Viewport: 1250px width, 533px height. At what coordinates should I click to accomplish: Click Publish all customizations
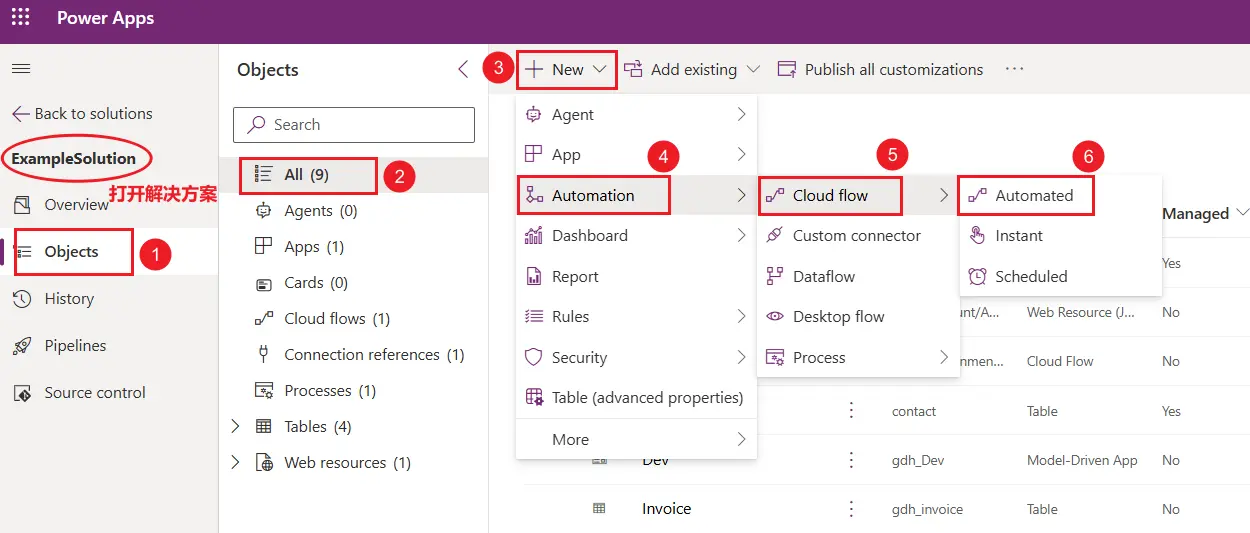click(880, 69)
